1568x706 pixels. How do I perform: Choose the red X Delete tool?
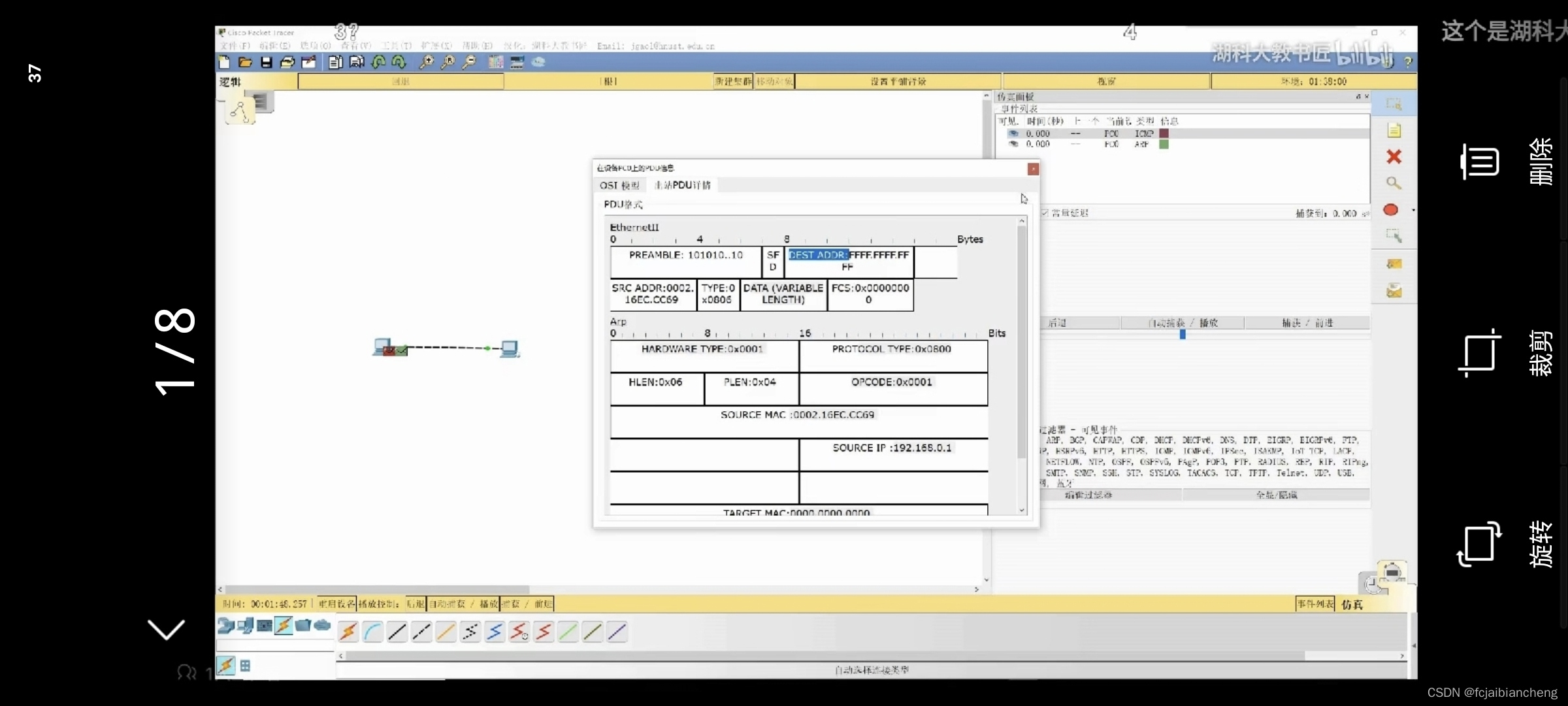click(x=1394, y=156)
